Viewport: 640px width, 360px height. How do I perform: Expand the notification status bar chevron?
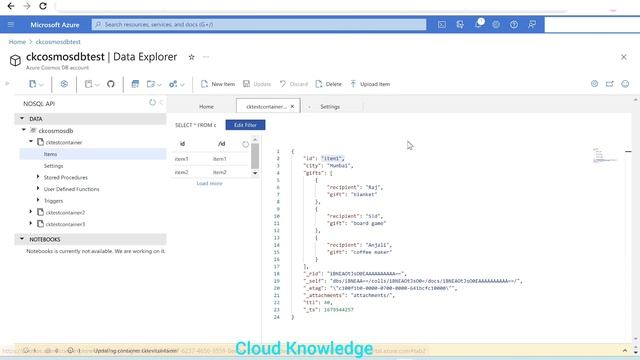click(625, 351)
